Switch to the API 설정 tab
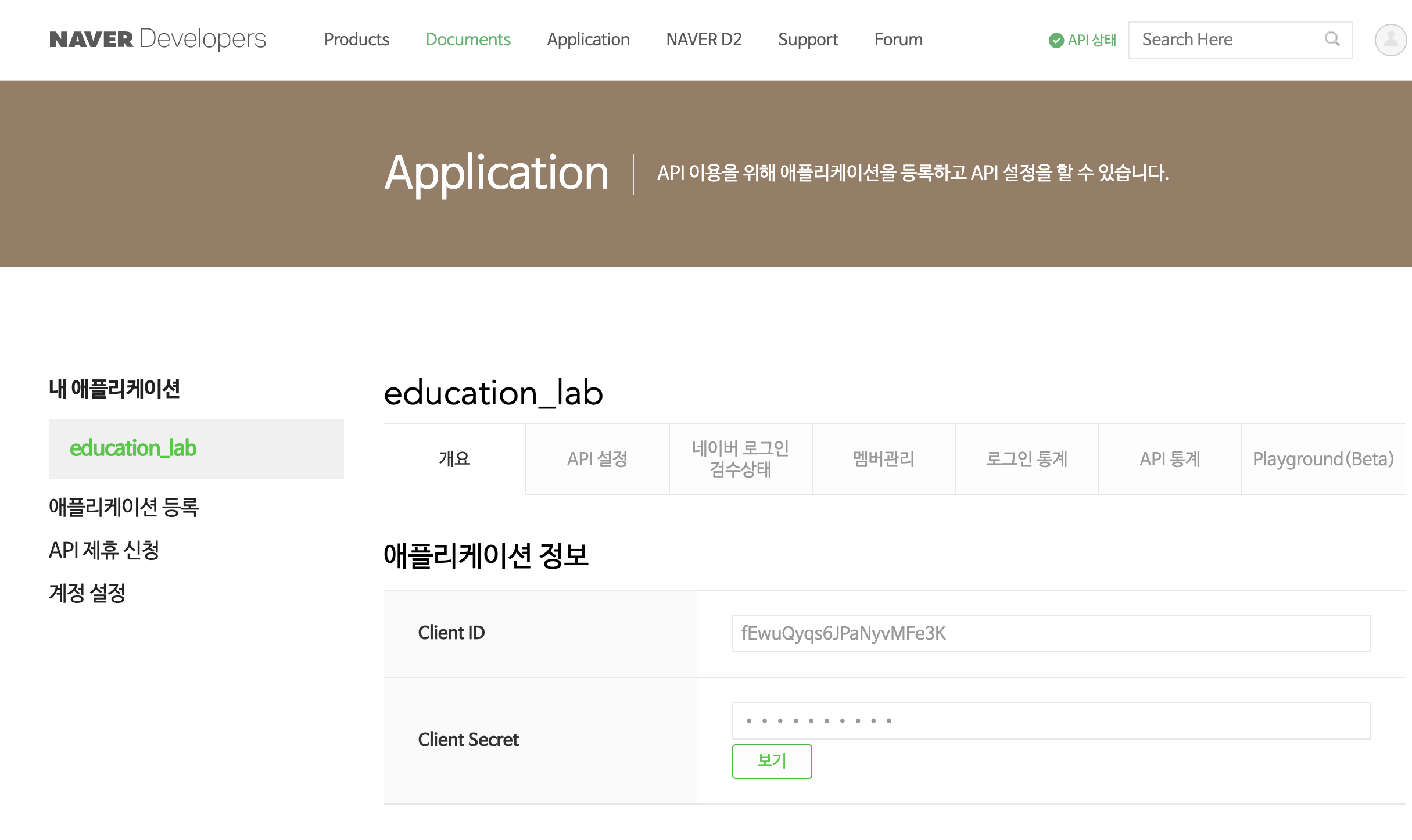Screen dimensions: 1412x840 (x=597, y=459)
